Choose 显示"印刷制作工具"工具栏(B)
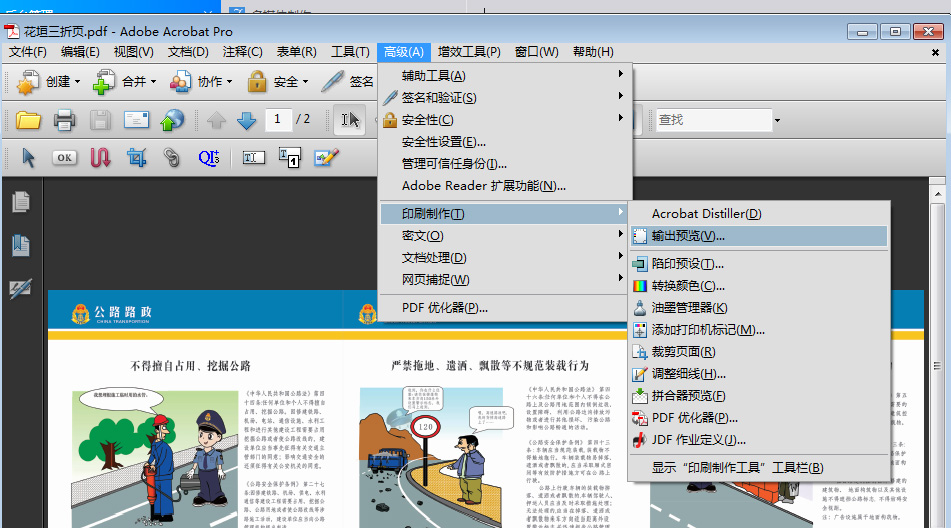 [x=759, y=467]
